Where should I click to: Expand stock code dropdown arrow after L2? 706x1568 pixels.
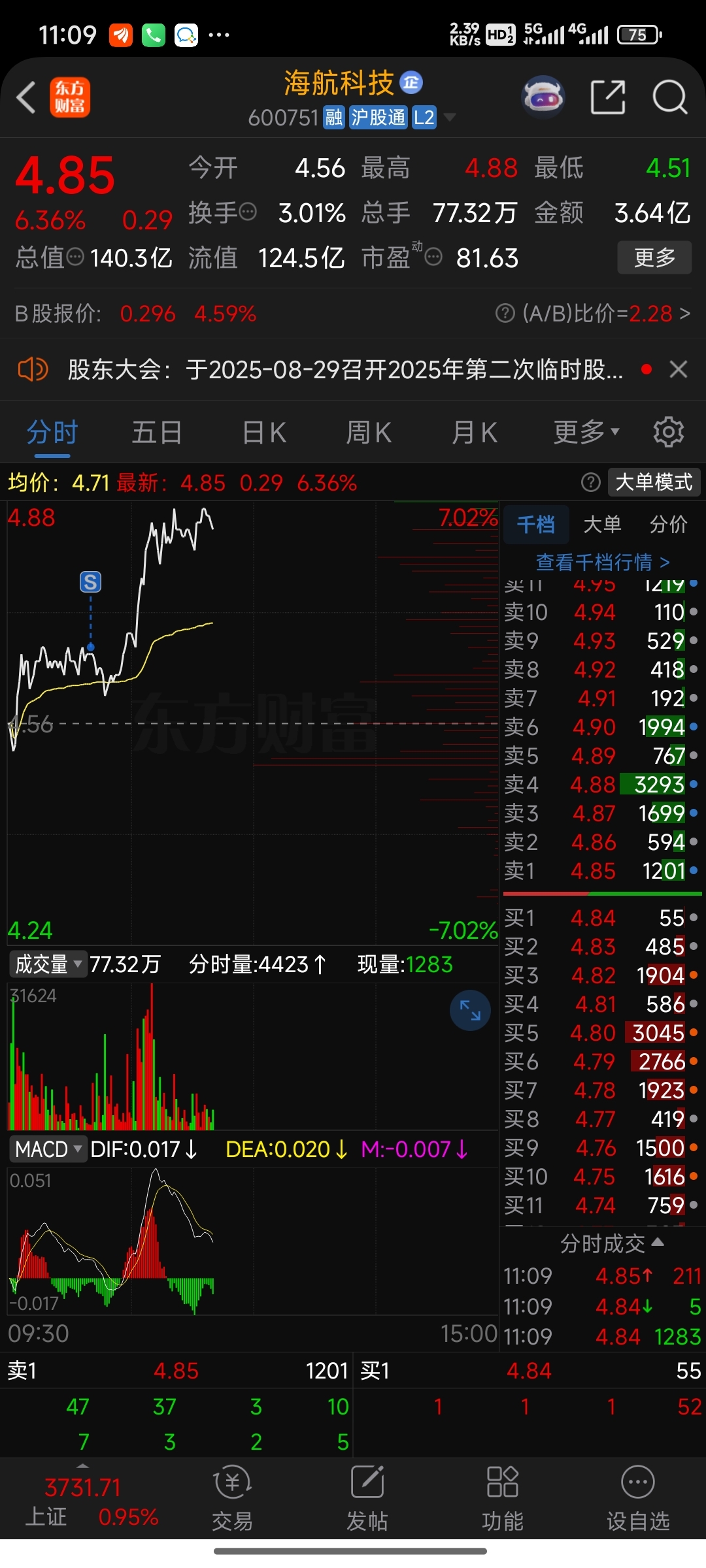coord(449,118)
